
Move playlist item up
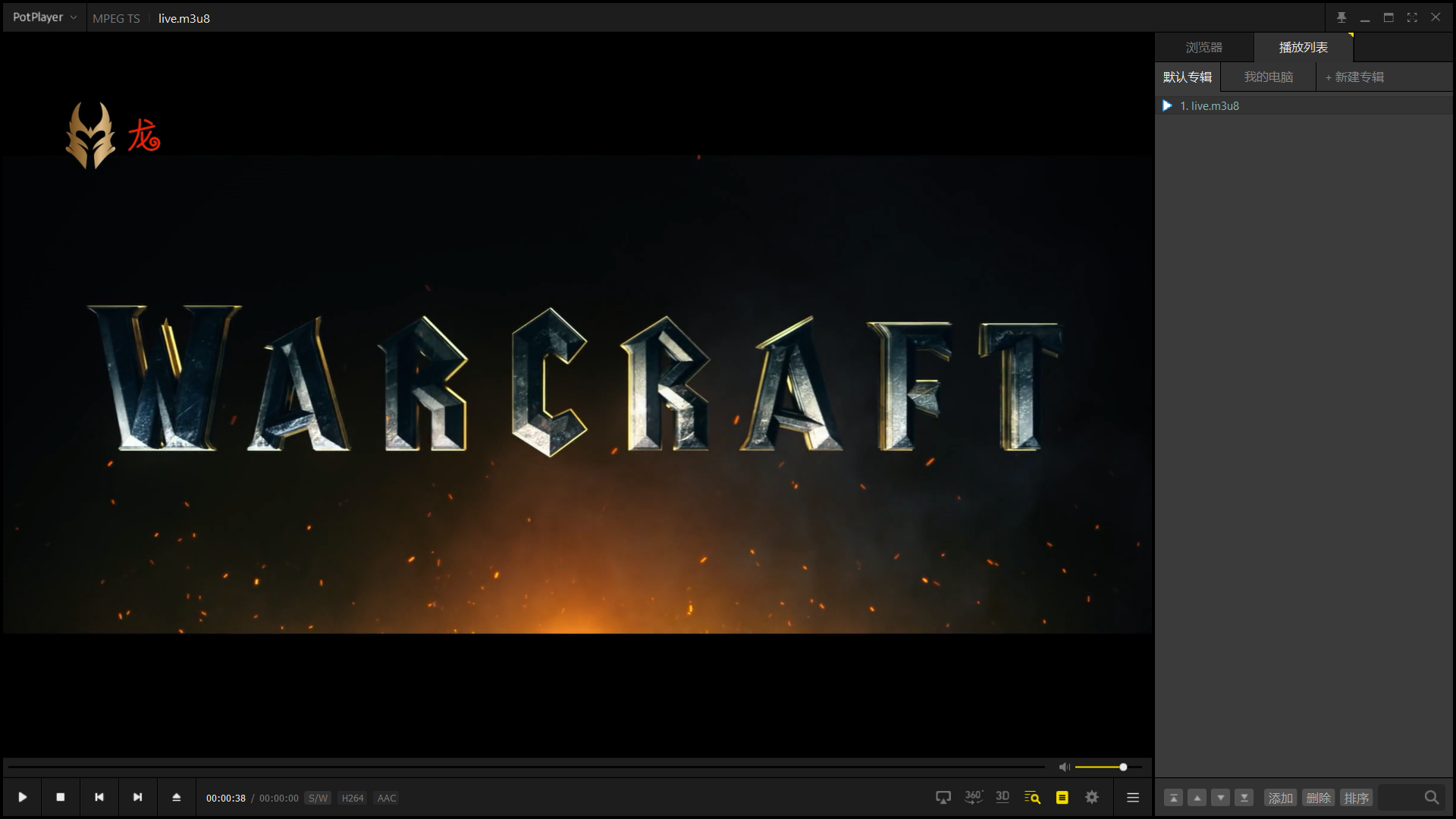(1197, 798)
